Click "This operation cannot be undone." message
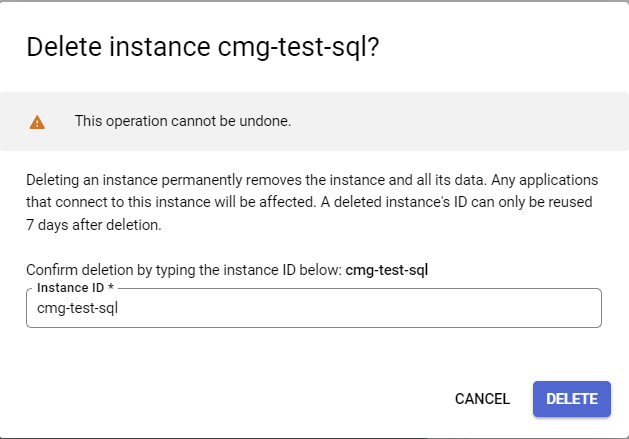 (x=183, y=122)
